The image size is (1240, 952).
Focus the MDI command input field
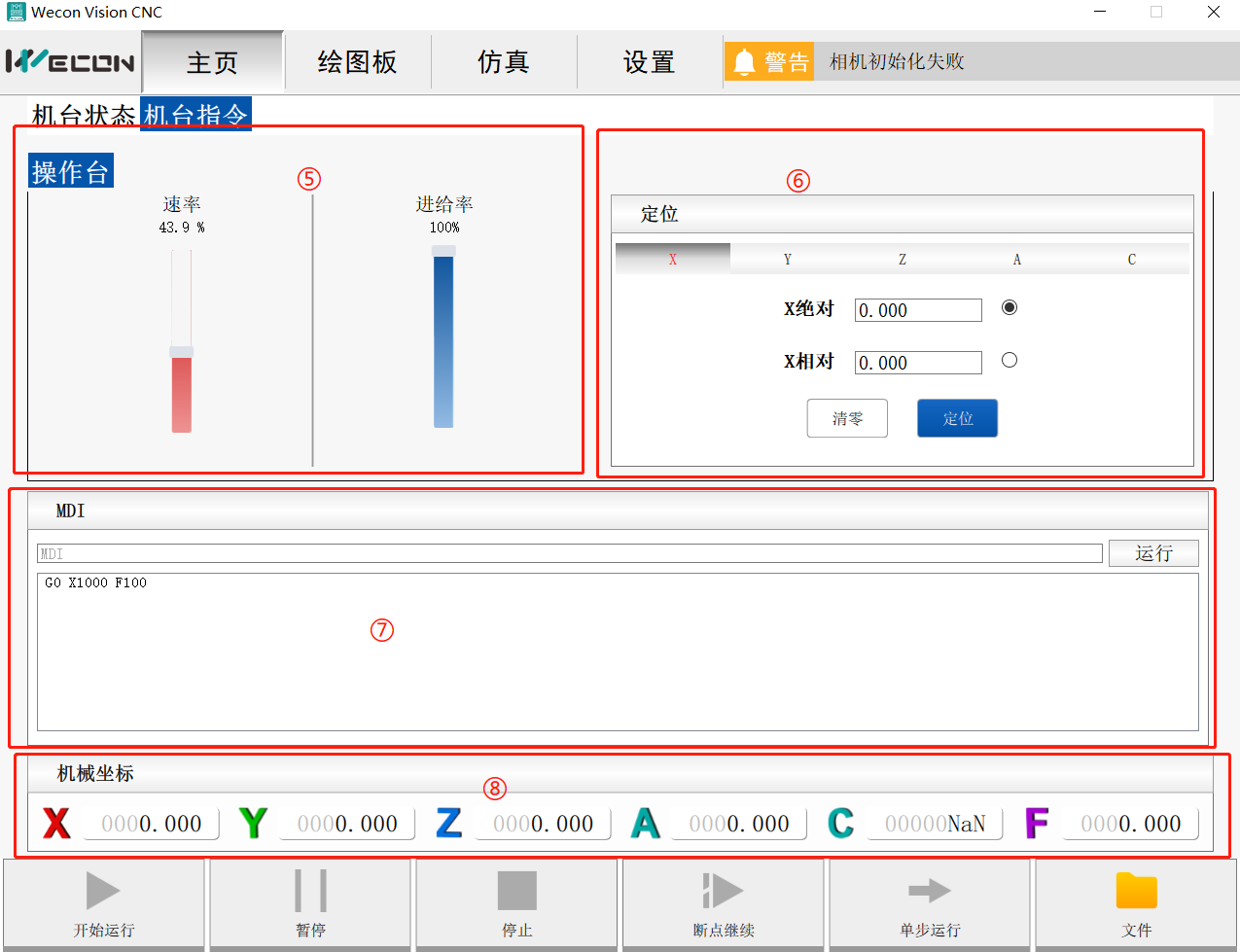tap(569, 553)
